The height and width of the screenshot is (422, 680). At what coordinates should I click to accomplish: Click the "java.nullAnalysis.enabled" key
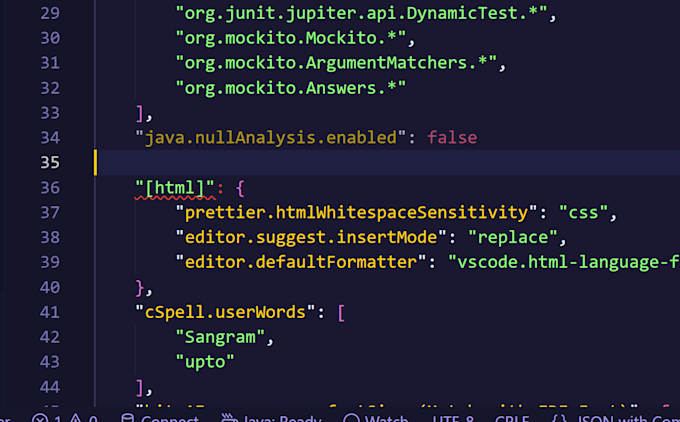click(x=271, y=137)
